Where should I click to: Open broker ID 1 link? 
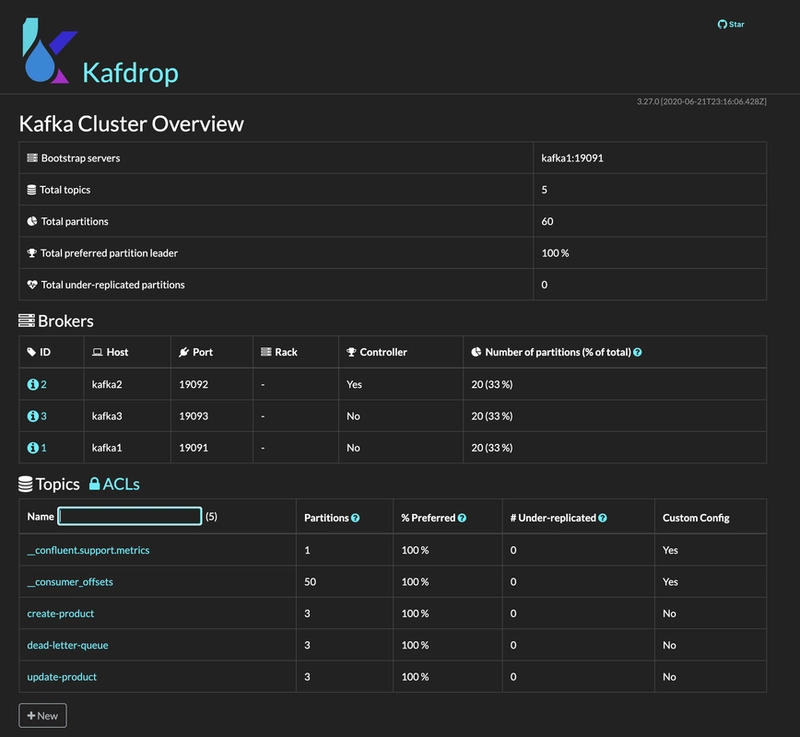43,447
